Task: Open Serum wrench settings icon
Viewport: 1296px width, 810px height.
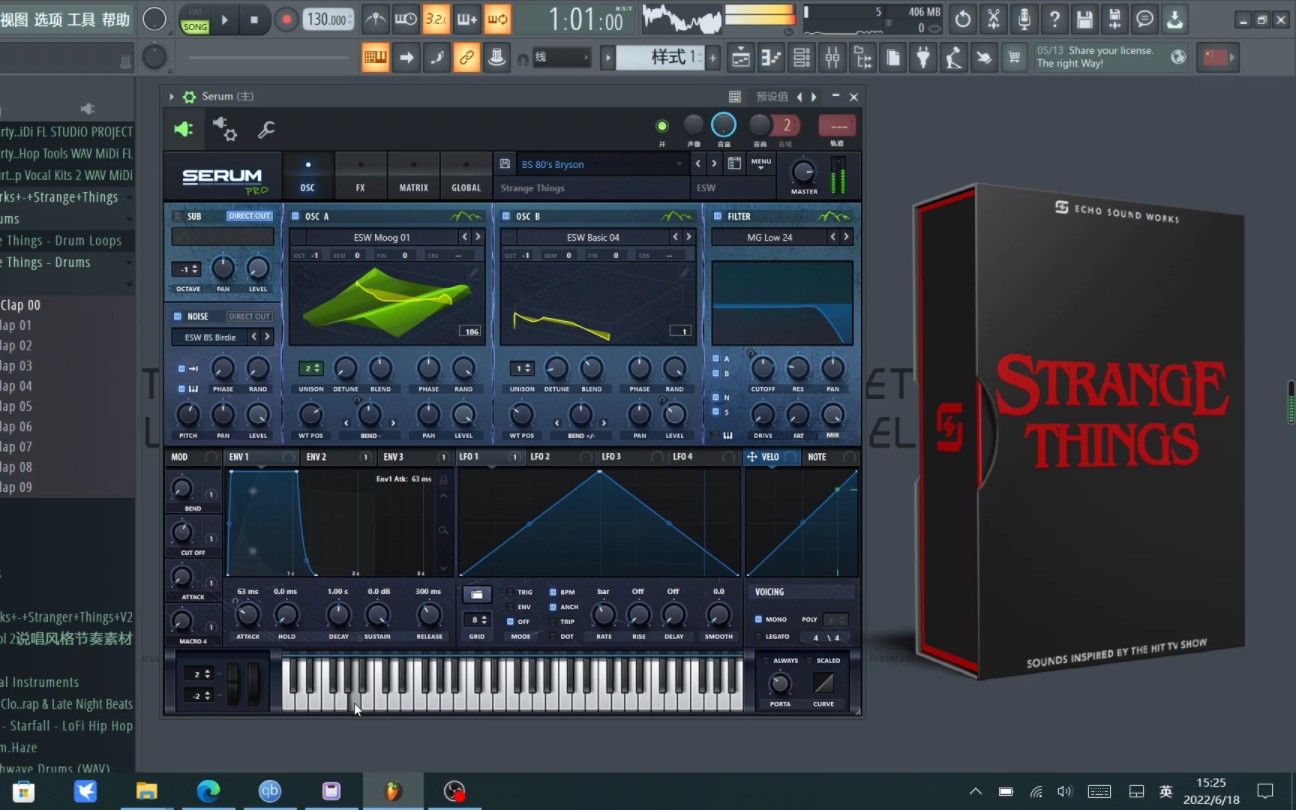Action: click(x=266, y=129)
